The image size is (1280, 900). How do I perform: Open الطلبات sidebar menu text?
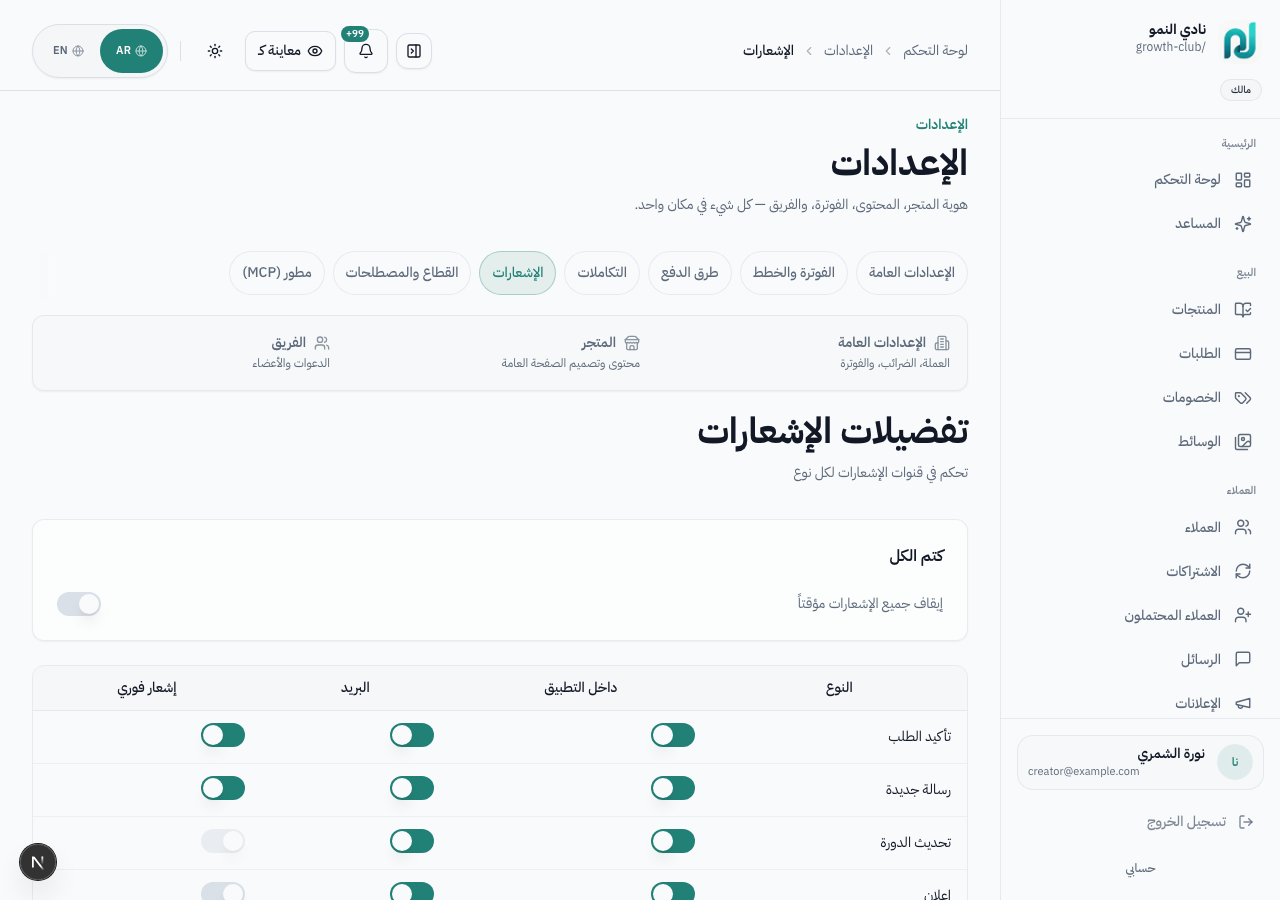tap(1200, 354)
